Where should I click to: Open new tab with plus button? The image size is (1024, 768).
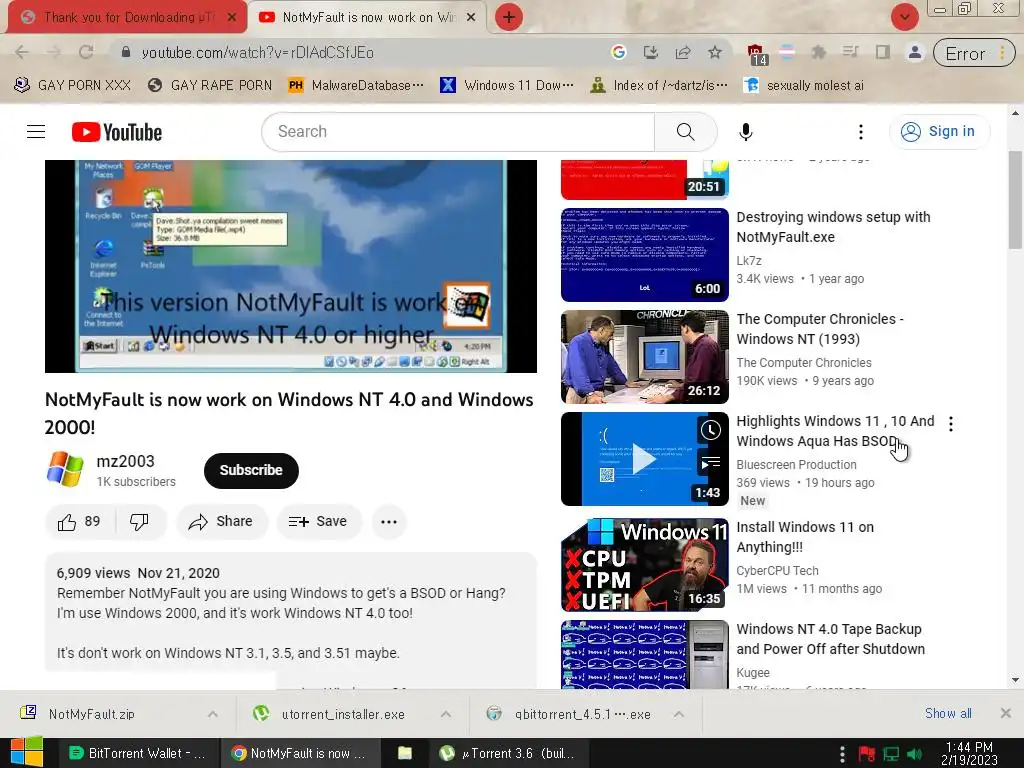509,17
